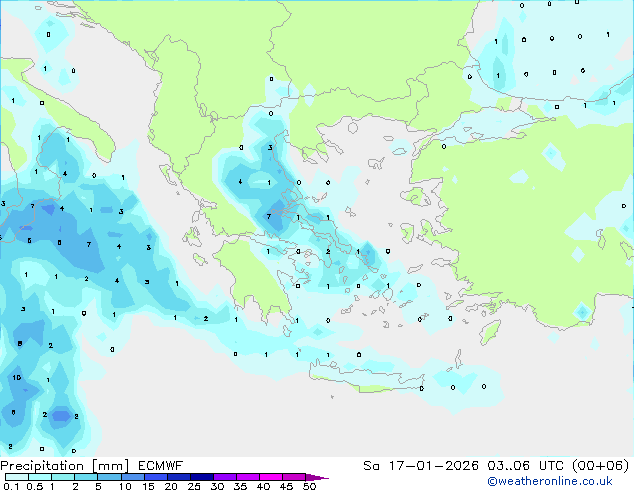Select the 30–35 mm purple legend swatch

tap(224, 477)
